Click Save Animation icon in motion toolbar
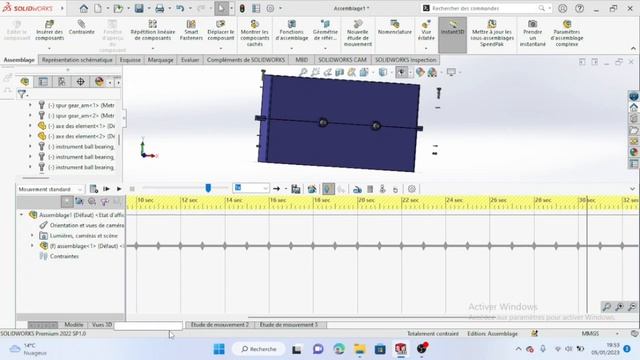This screenshot has height=360, width=640. click(x=296, y=189)
